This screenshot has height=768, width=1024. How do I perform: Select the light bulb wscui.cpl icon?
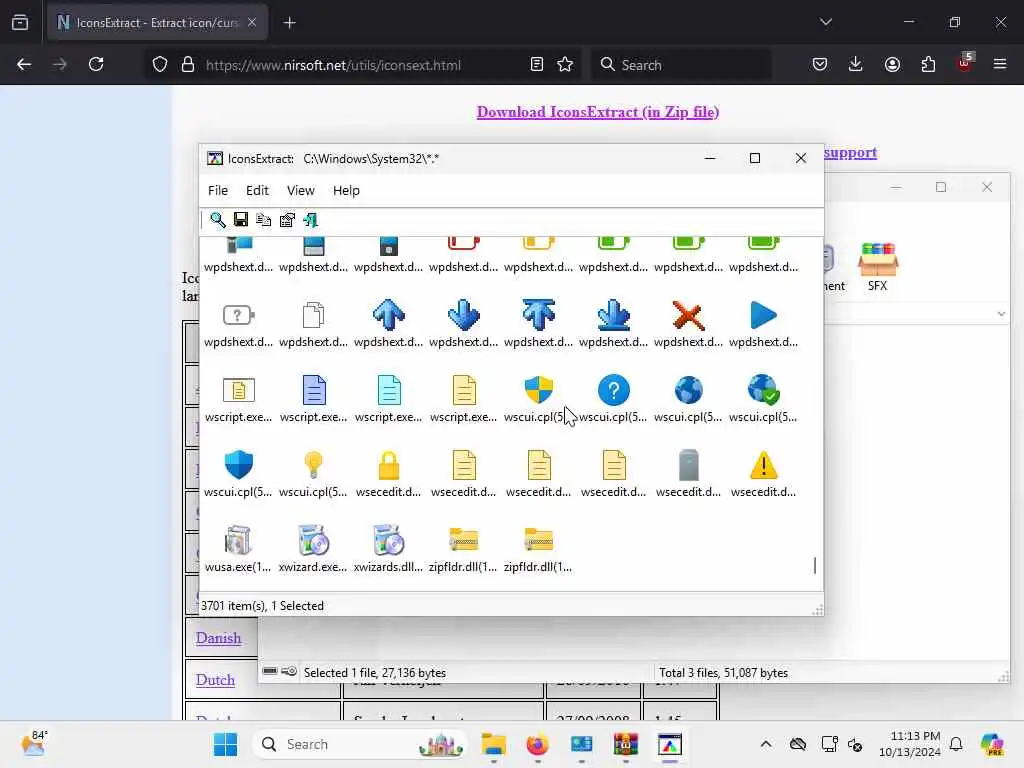tap(313, 465)
